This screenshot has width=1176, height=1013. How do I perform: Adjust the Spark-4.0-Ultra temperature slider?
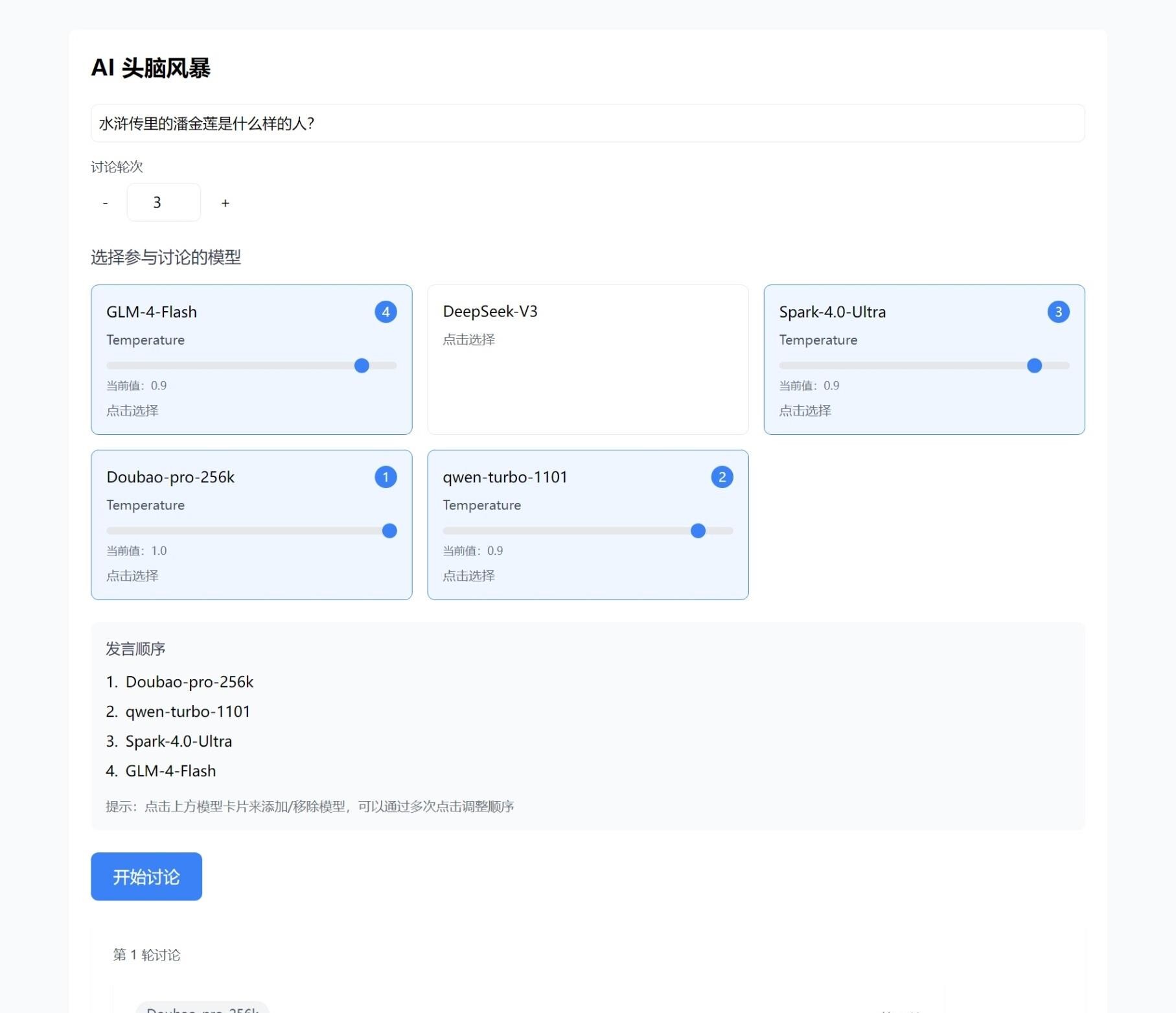1034,366
